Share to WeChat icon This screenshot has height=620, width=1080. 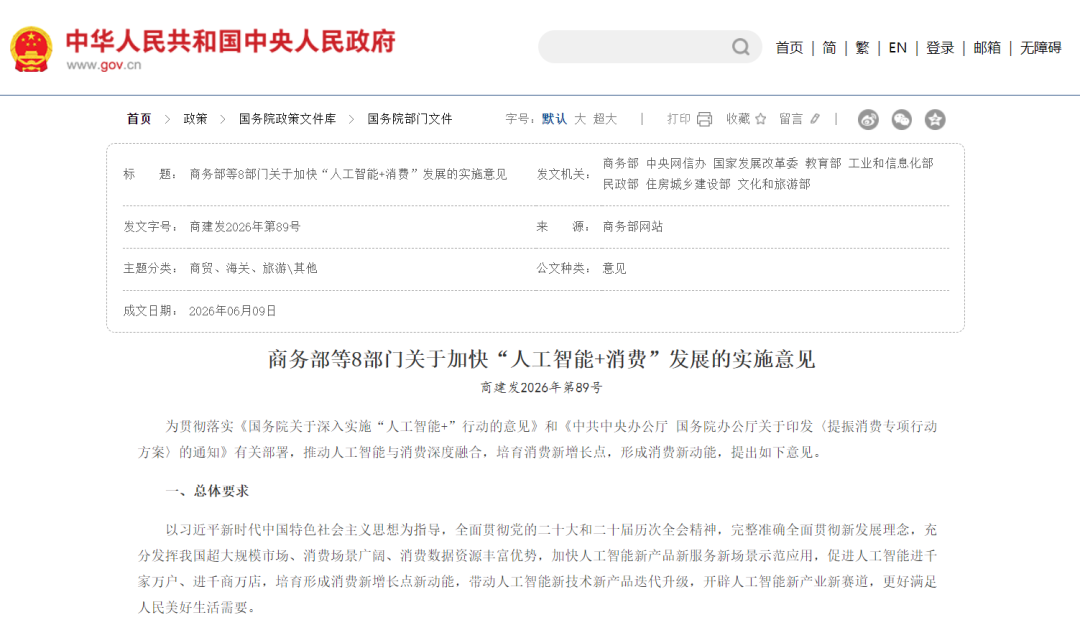point(902,119)
